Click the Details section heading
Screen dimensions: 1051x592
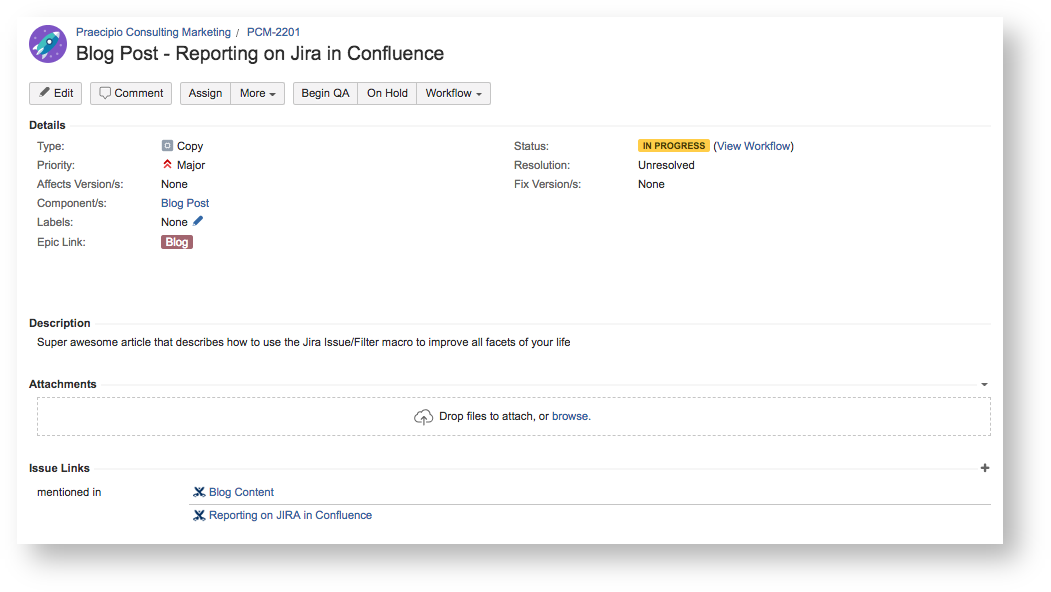coord(47,125)
